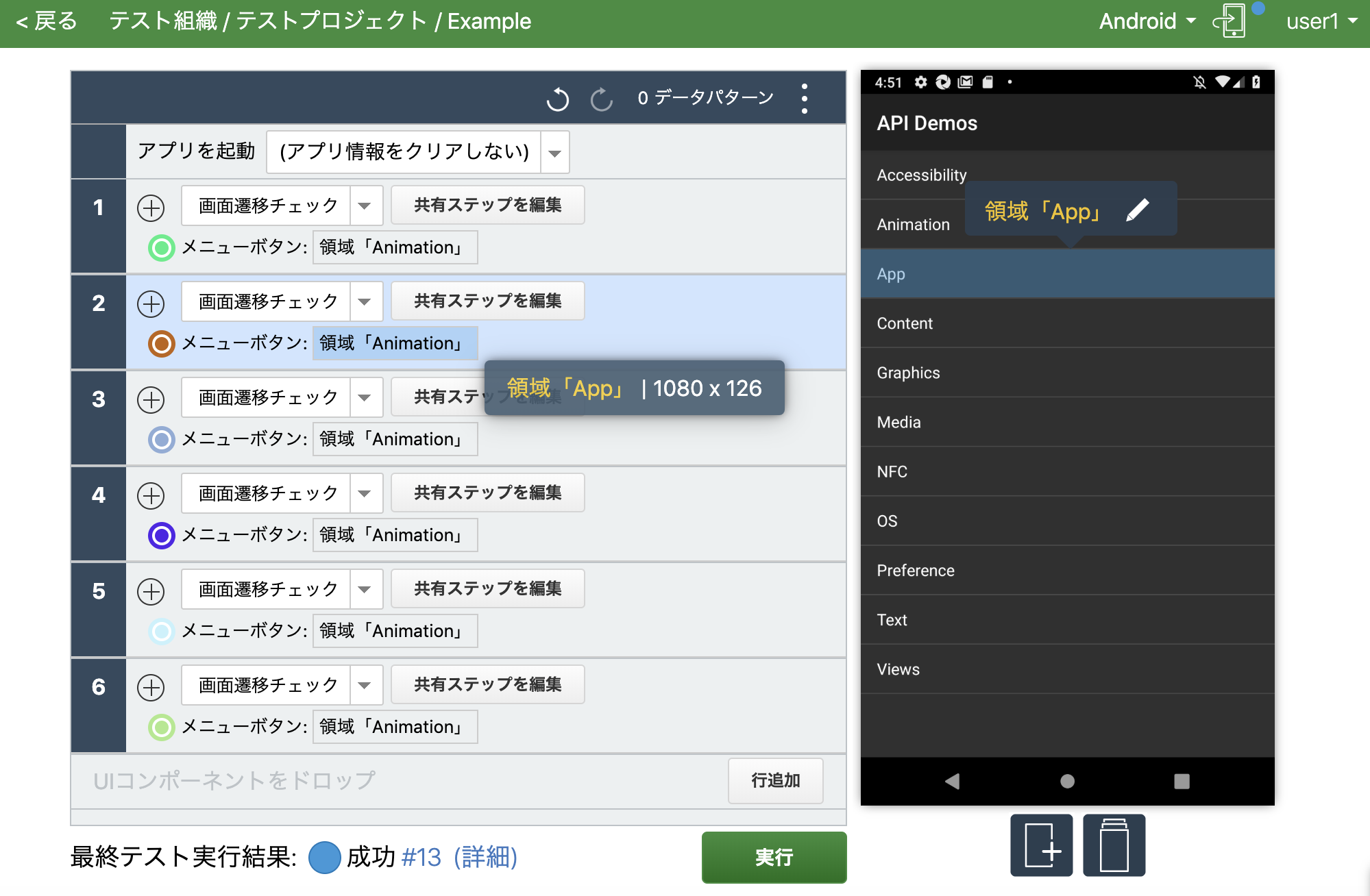1370x896 pixels.
Task: Click the redo arrow in the toolbar
Action: click(602, 99)
